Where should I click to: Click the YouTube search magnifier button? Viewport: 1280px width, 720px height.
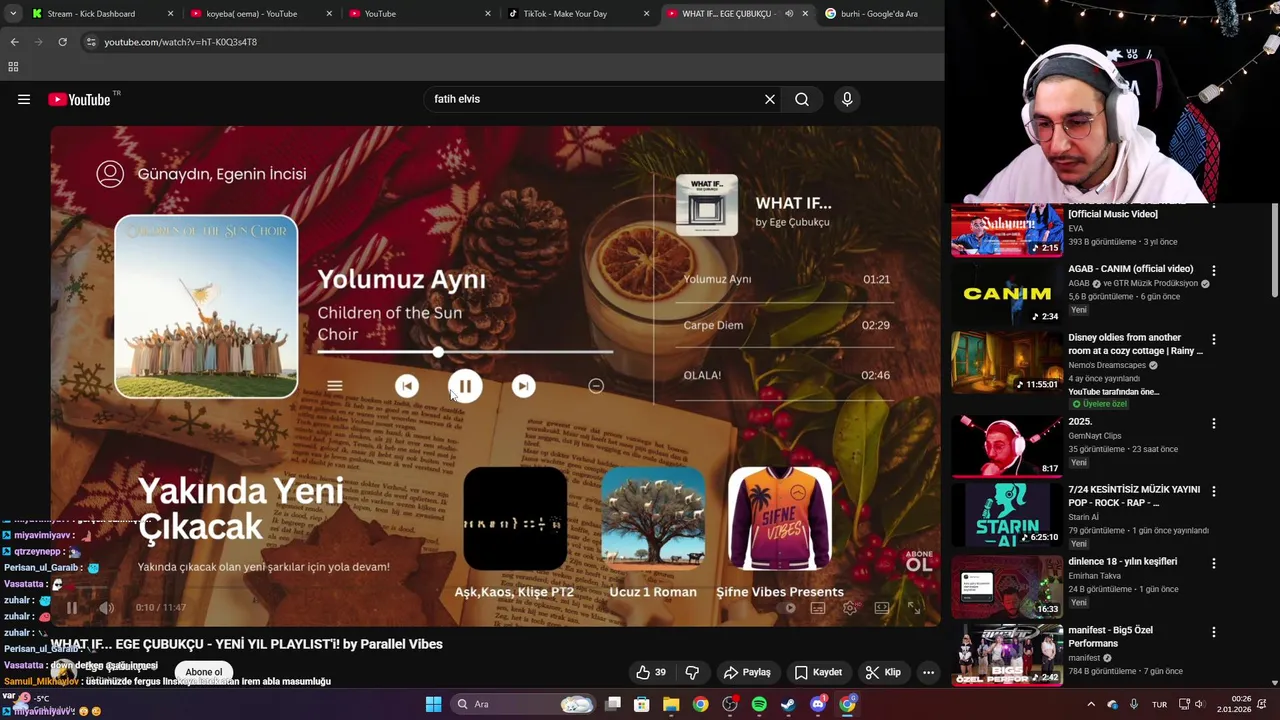(x=802, y=99)
